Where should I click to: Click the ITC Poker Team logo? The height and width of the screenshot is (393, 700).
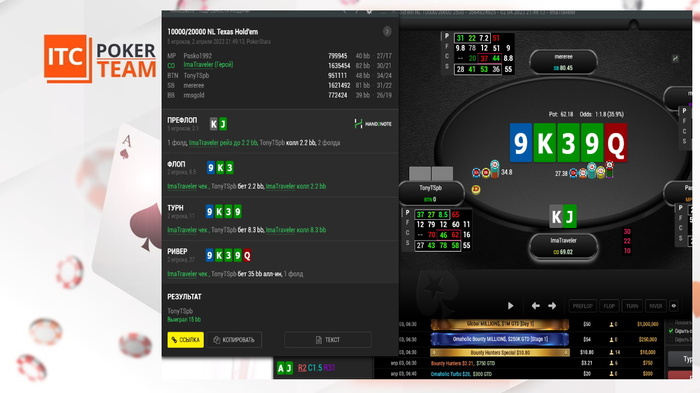[100, 59]
